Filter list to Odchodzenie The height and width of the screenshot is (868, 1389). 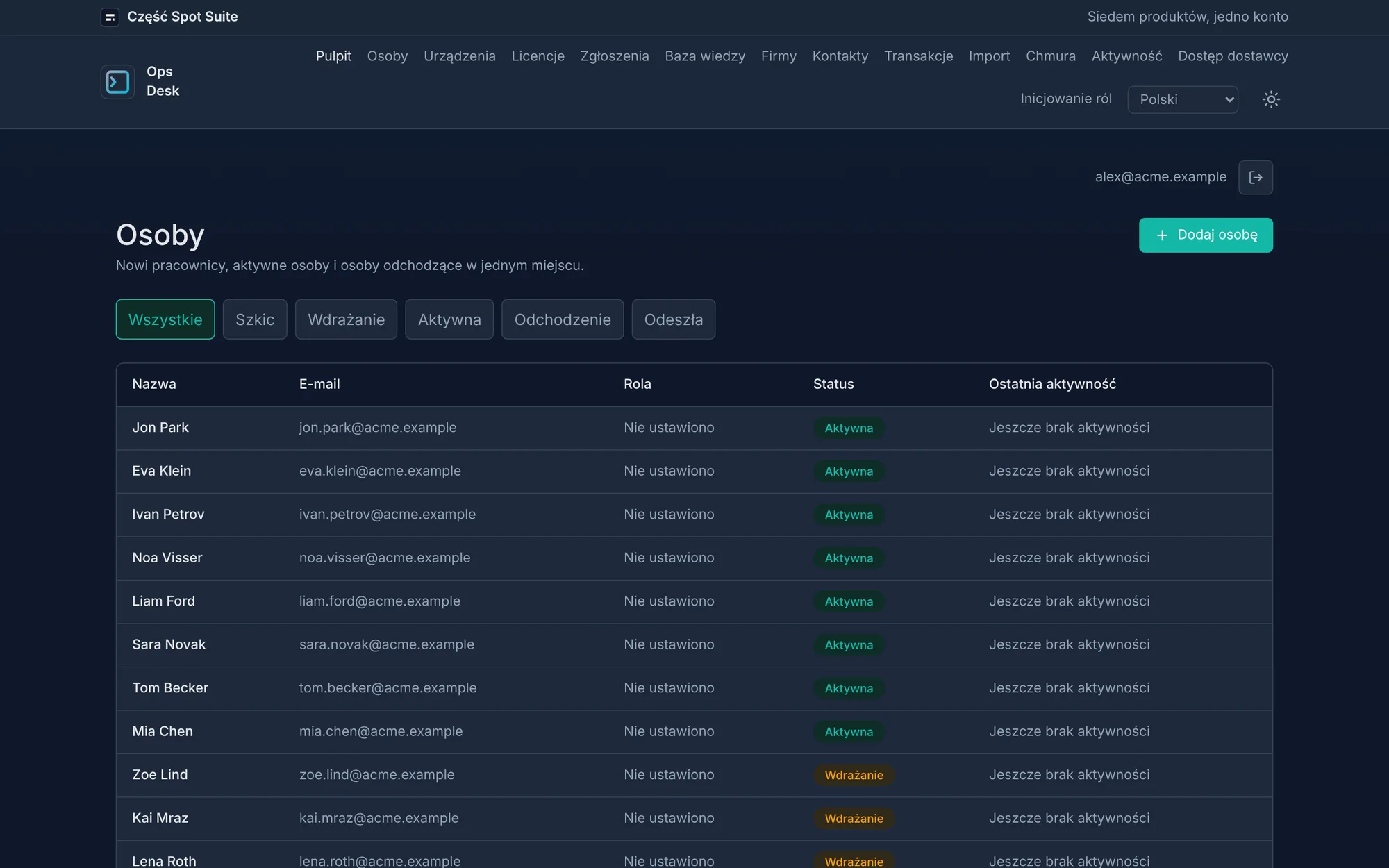click(x=563, y=319)
